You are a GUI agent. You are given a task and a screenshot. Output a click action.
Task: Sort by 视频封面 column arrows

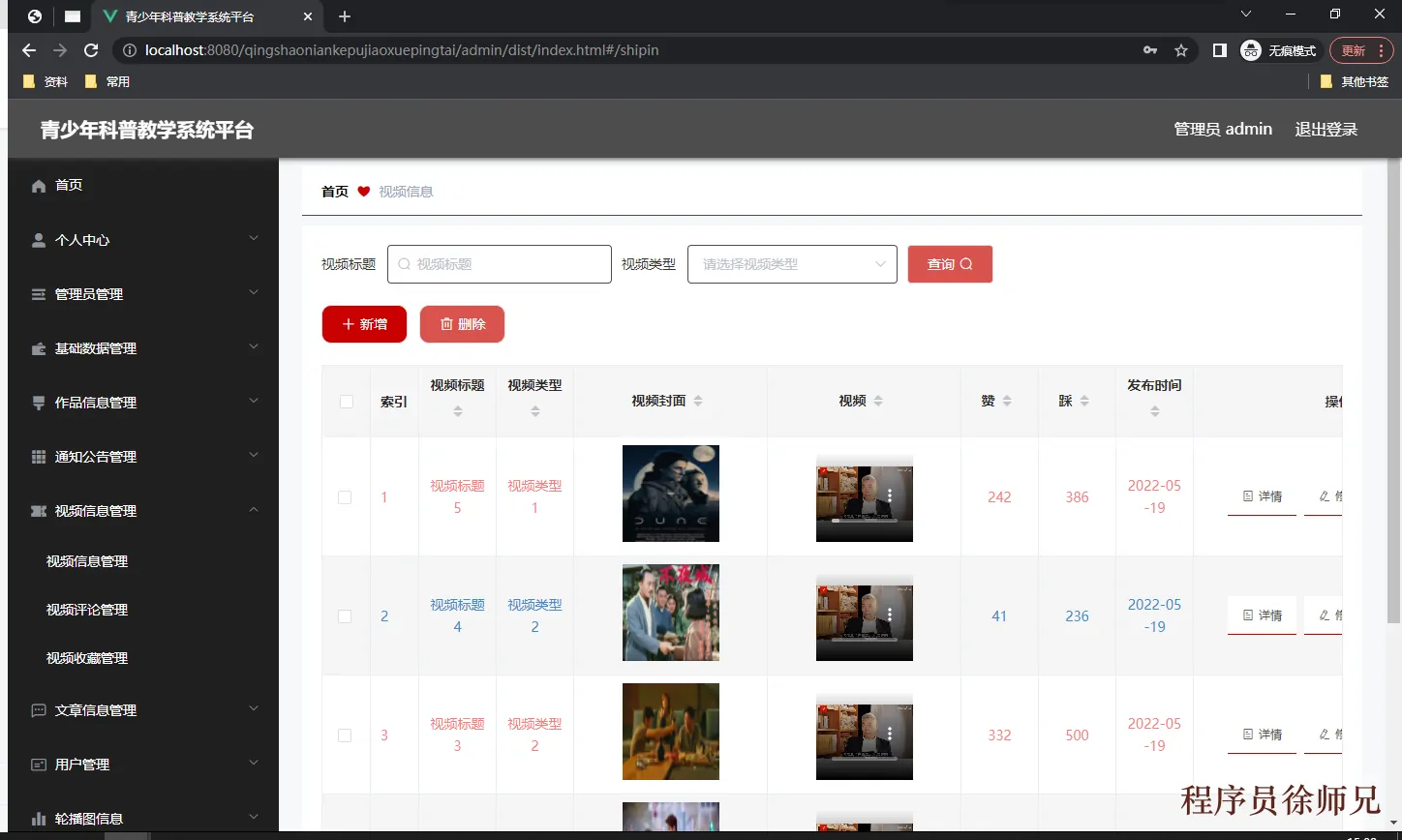[698, 401]
